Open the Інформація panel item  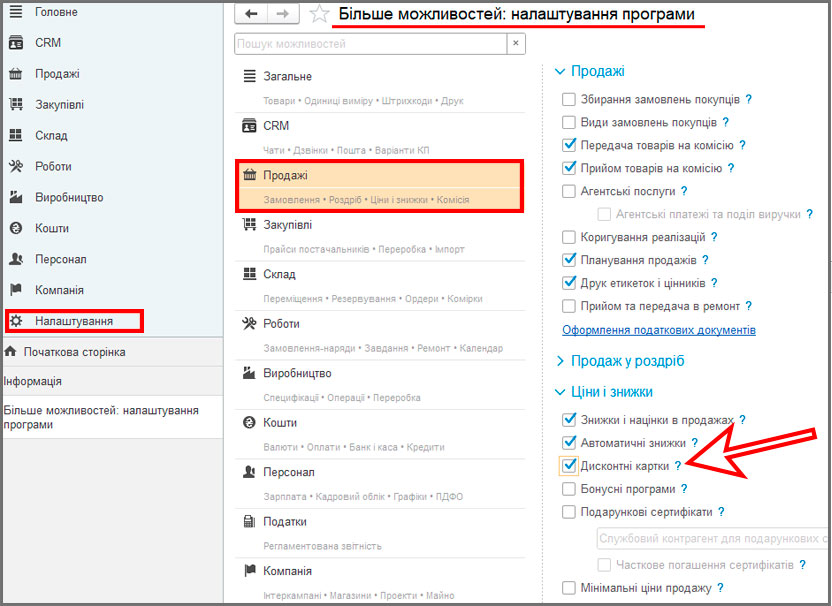pos(33,381)
